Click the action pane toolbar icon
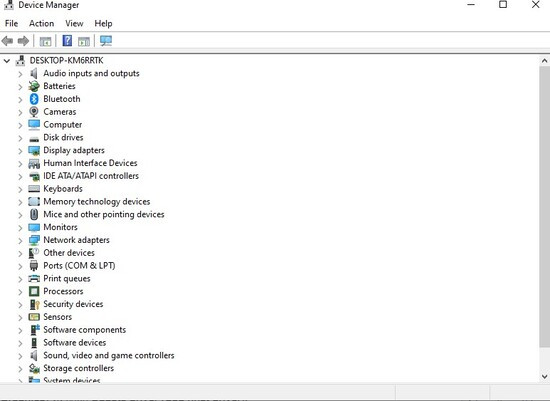 84,41
